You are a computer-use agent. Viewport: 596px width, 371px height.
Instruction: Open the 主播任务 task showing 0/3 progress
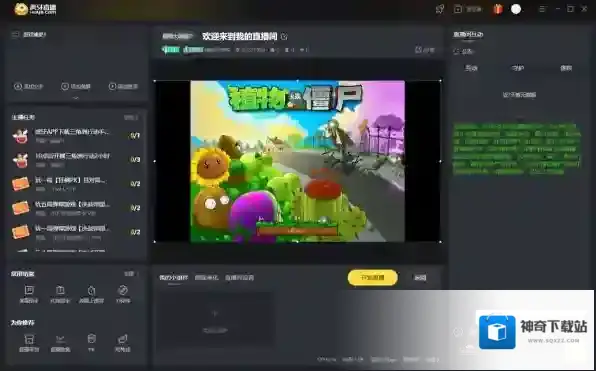pyautogui.click(x=76, y=160)
